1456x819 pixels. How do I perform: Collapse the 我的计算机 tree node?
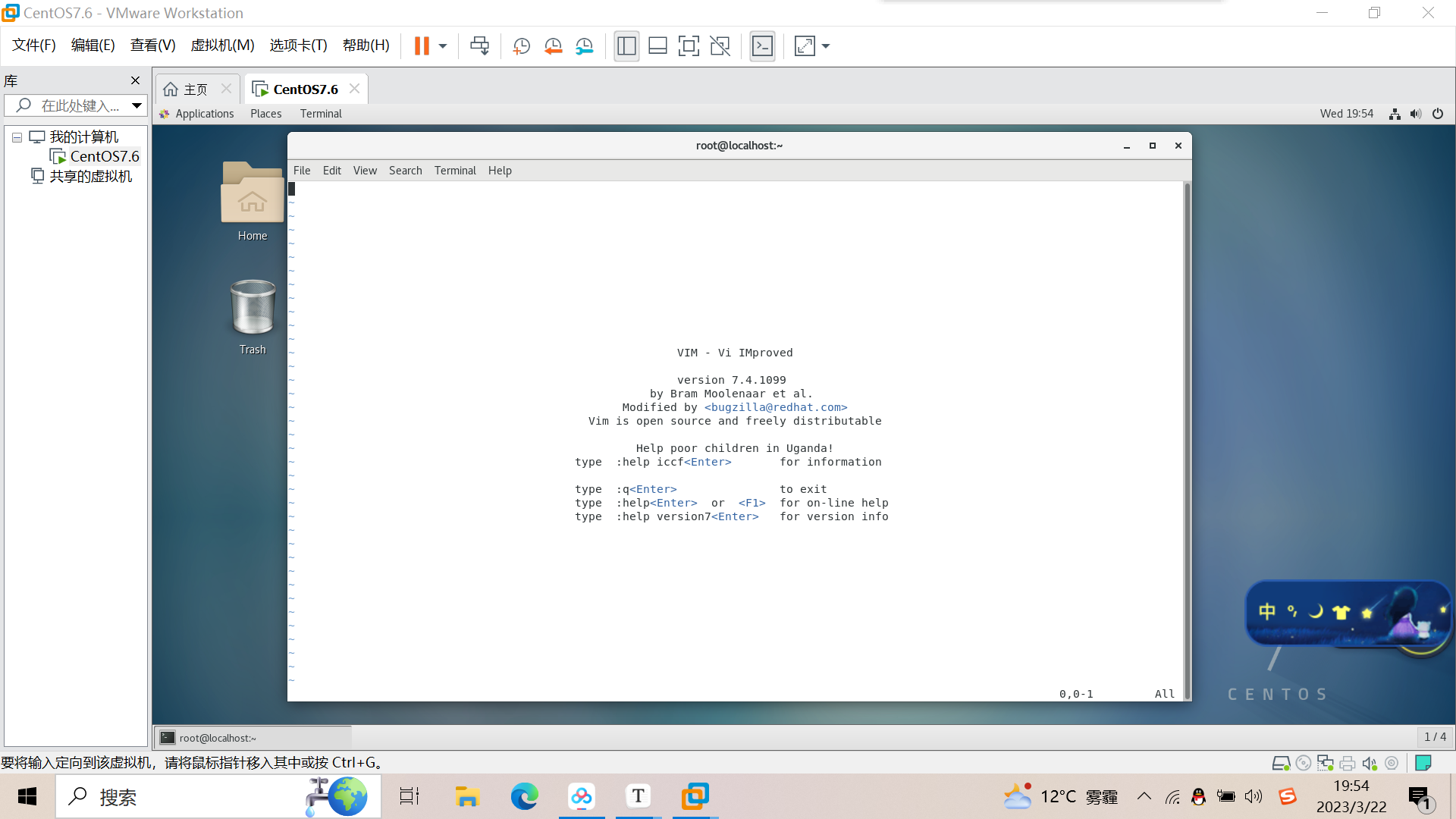pos(17,137)
